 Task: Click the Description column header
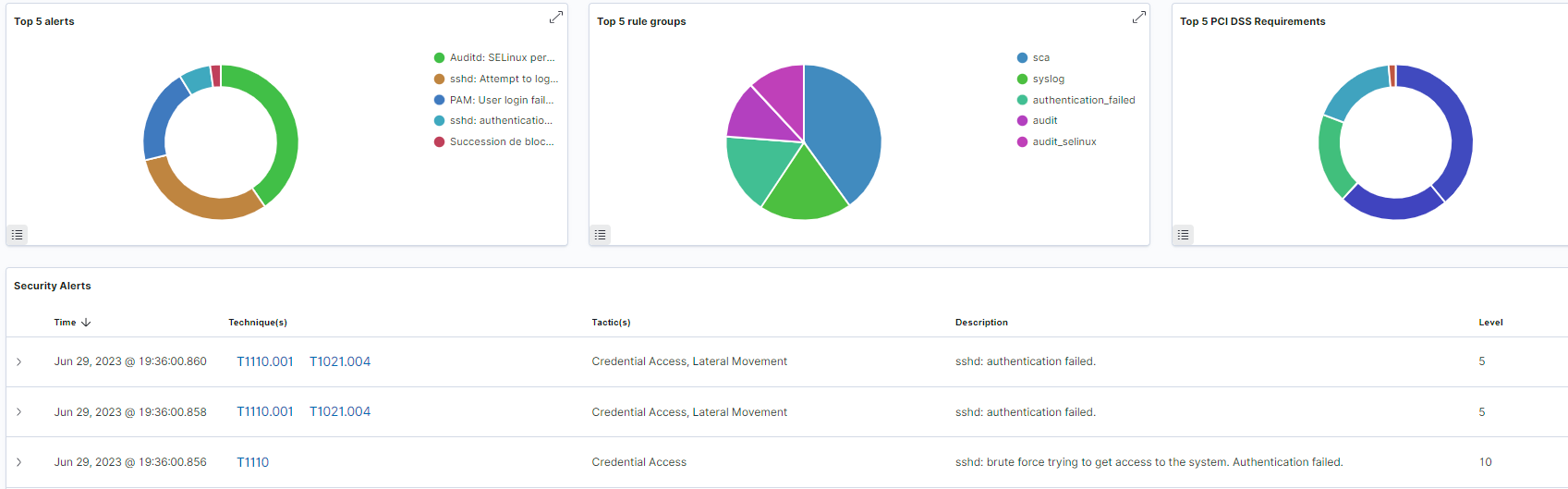click(x=980, y=323)
